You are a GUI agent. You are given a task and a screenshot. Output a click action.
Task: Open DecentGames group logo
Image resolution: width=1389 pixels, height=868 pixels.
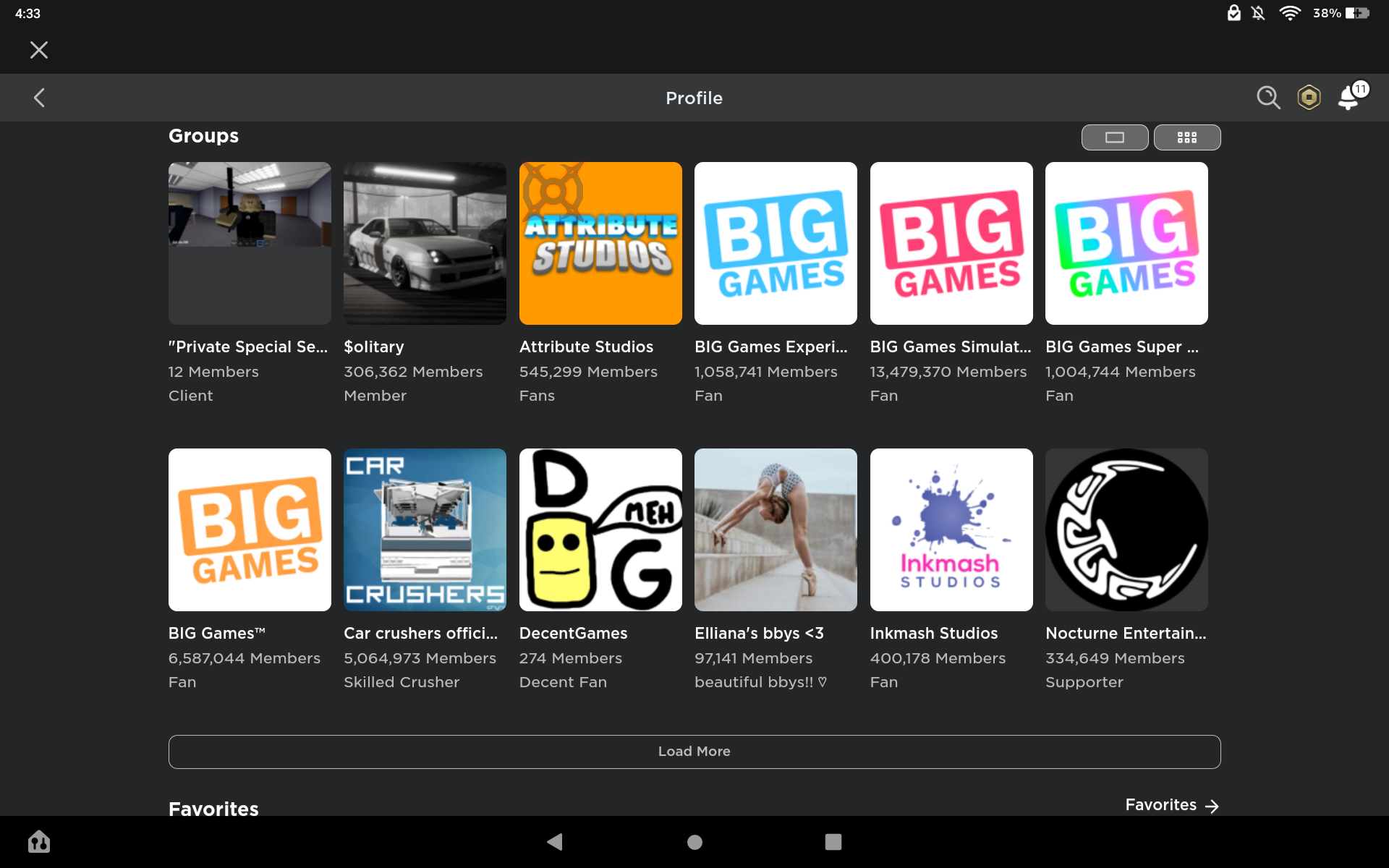[x=600, y=529]
